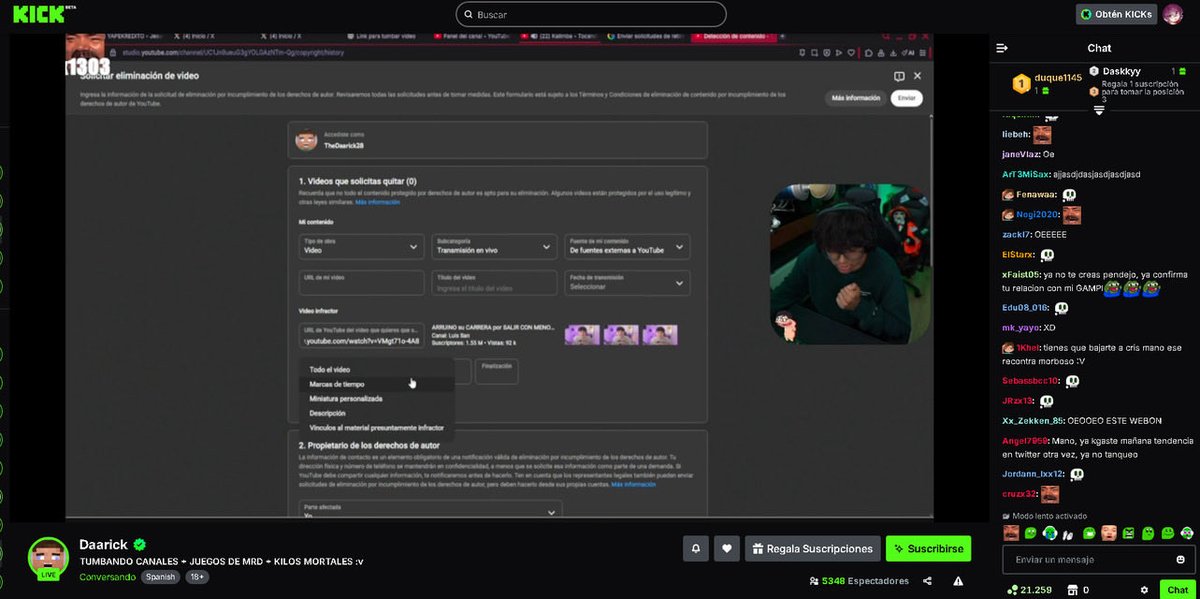Select Marcas de tiempo menu option

click(x=376, y=384)
